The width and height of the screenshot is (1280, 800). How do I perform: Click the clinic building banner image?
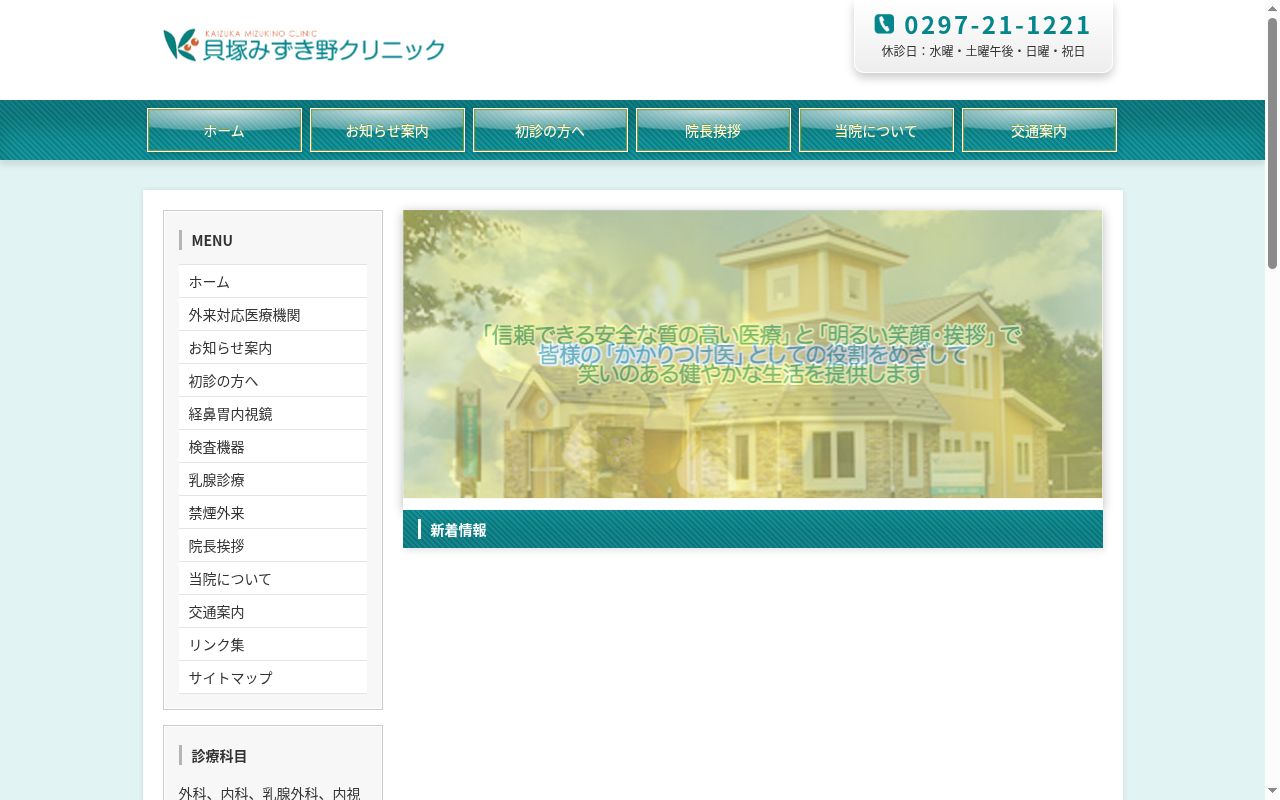(753, 354)
